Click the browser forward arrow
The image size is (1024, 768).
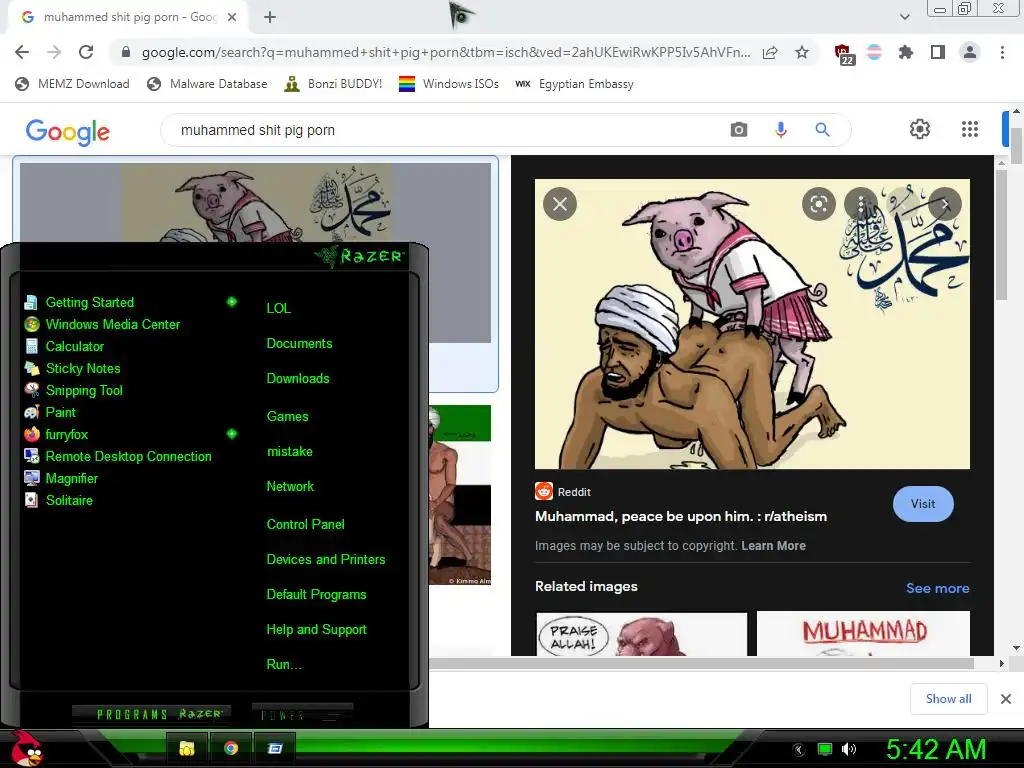point(54,52)
